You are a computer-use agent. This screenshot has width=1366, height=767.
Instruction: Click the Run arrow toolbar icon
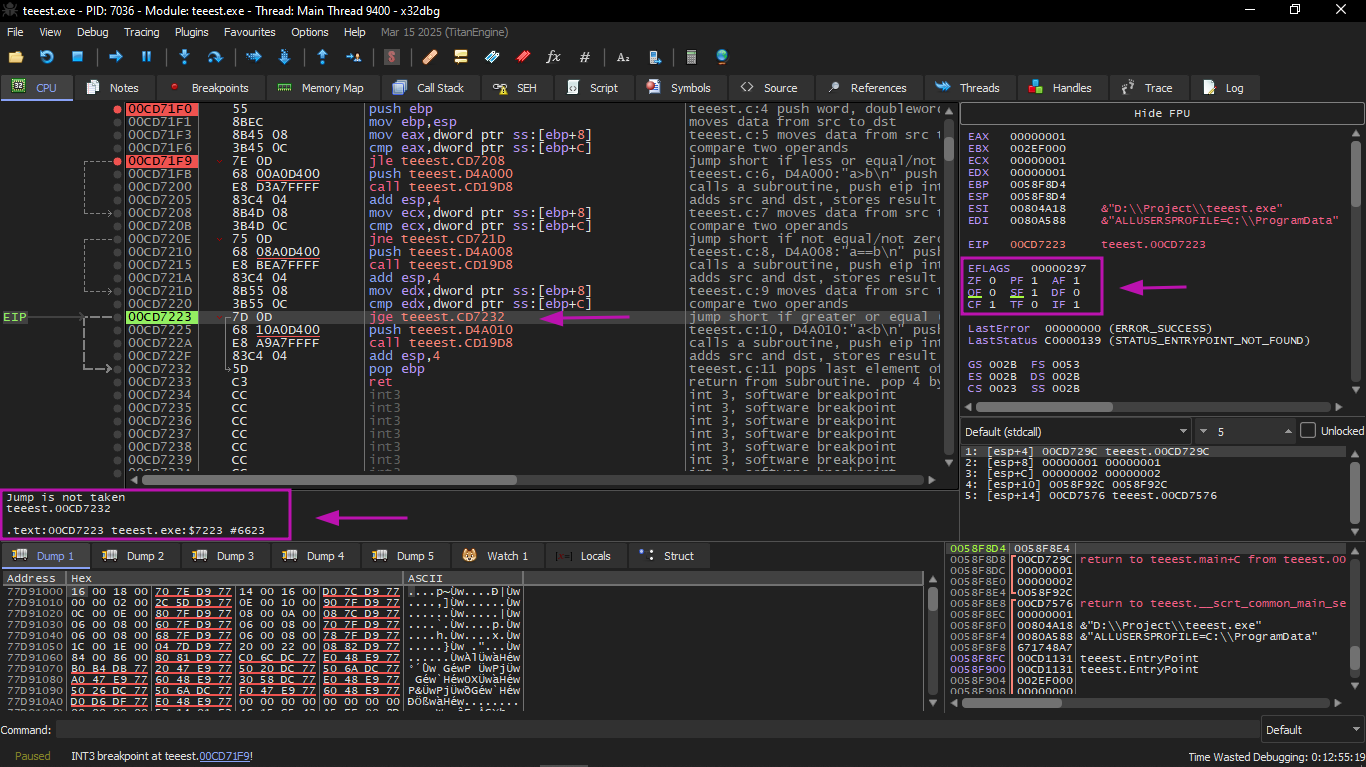pos(116,57)
